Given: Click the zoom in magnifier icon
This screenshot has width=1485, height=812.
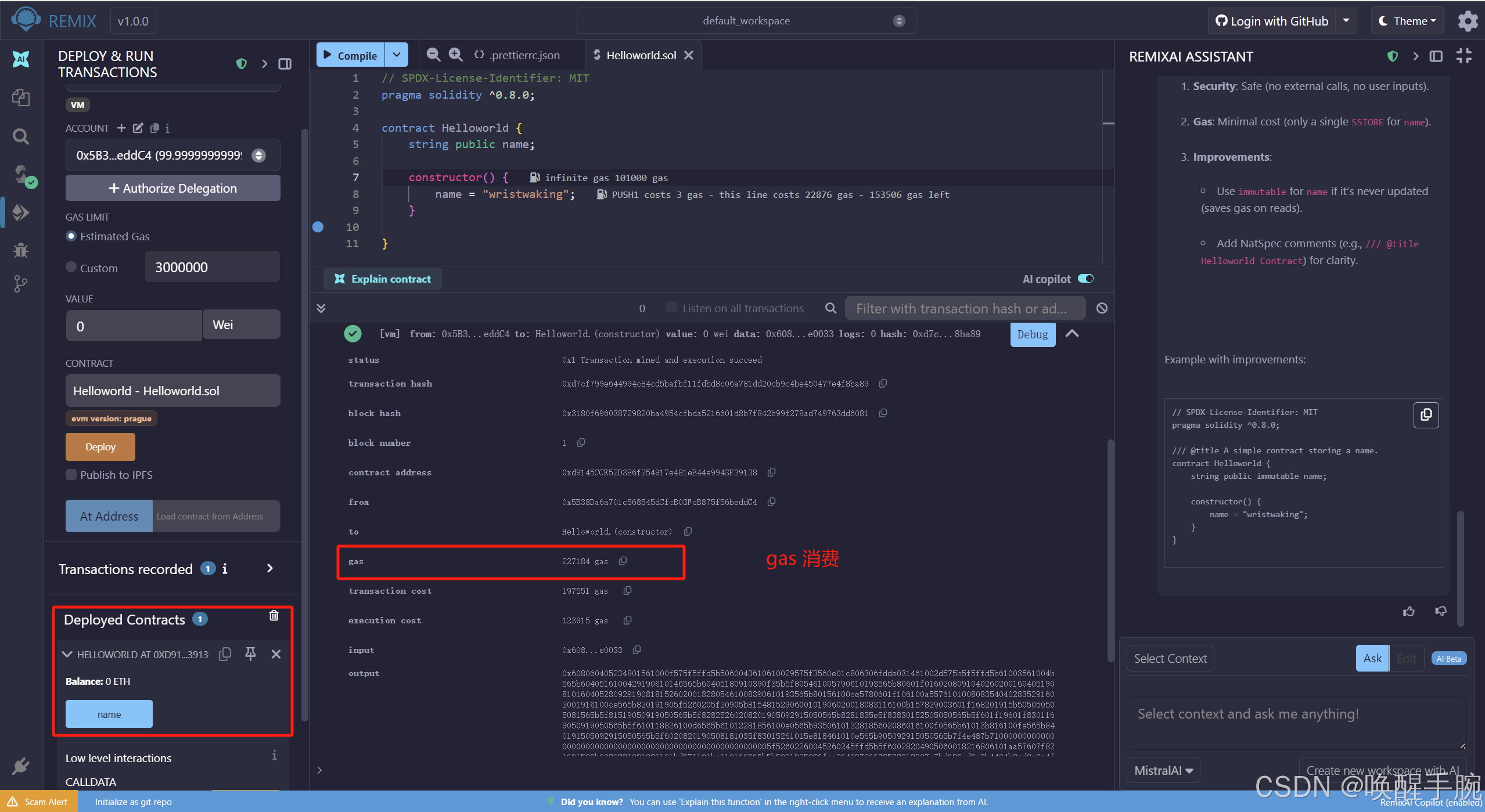Looking at the screenshot, I should (456, 55).
